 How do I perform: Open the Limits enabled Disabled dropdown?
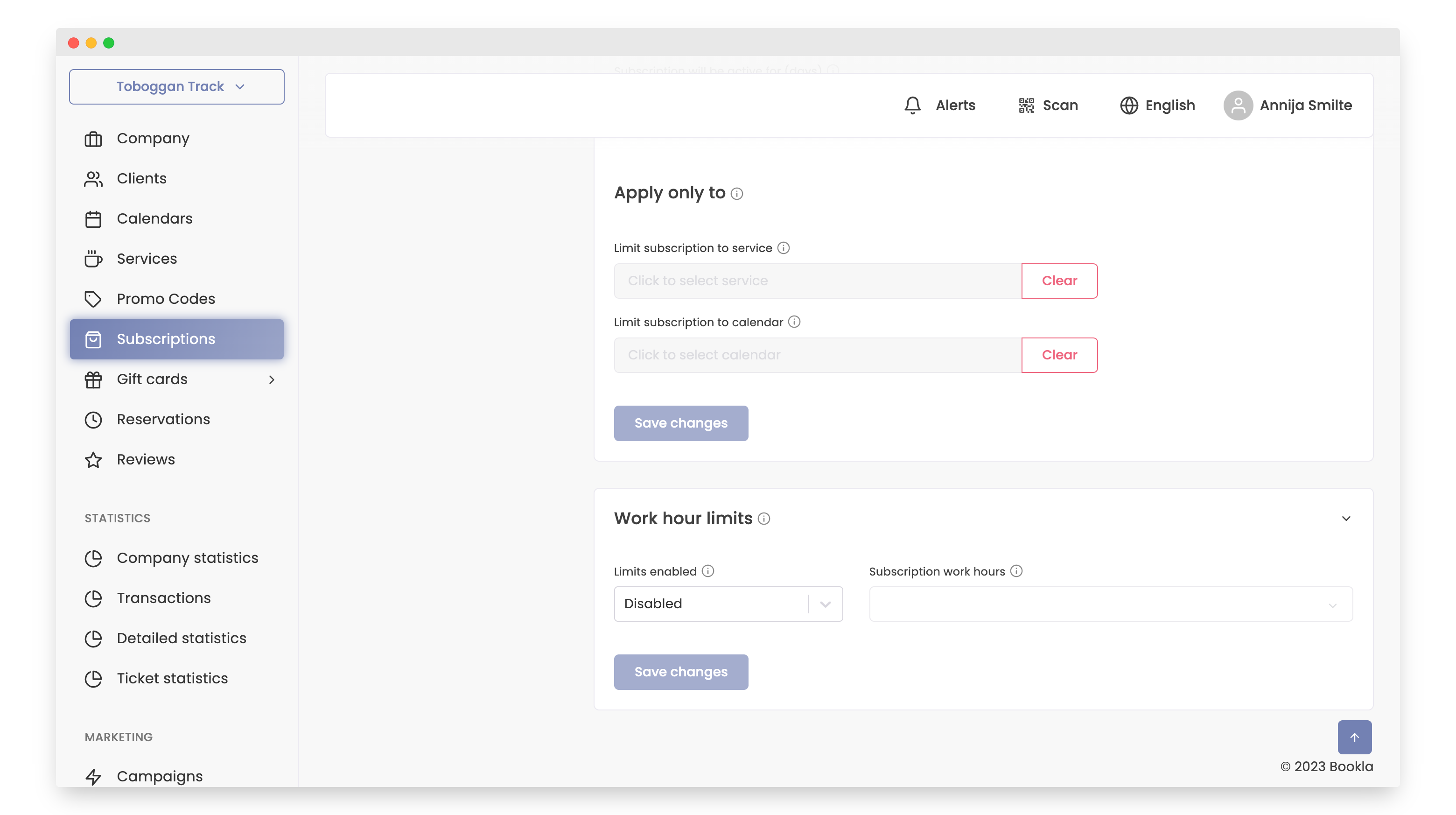pos(728,604)
